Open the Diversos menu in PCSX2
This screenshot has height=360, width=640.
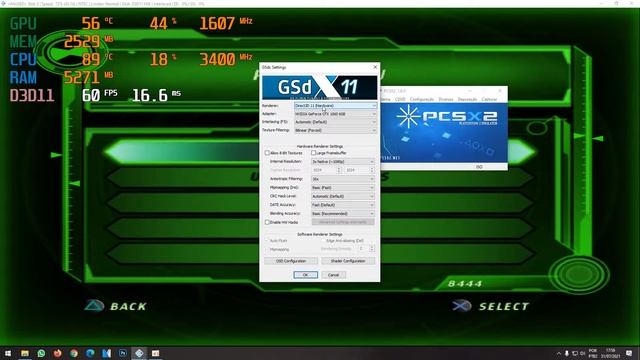[x=446, y=99]
